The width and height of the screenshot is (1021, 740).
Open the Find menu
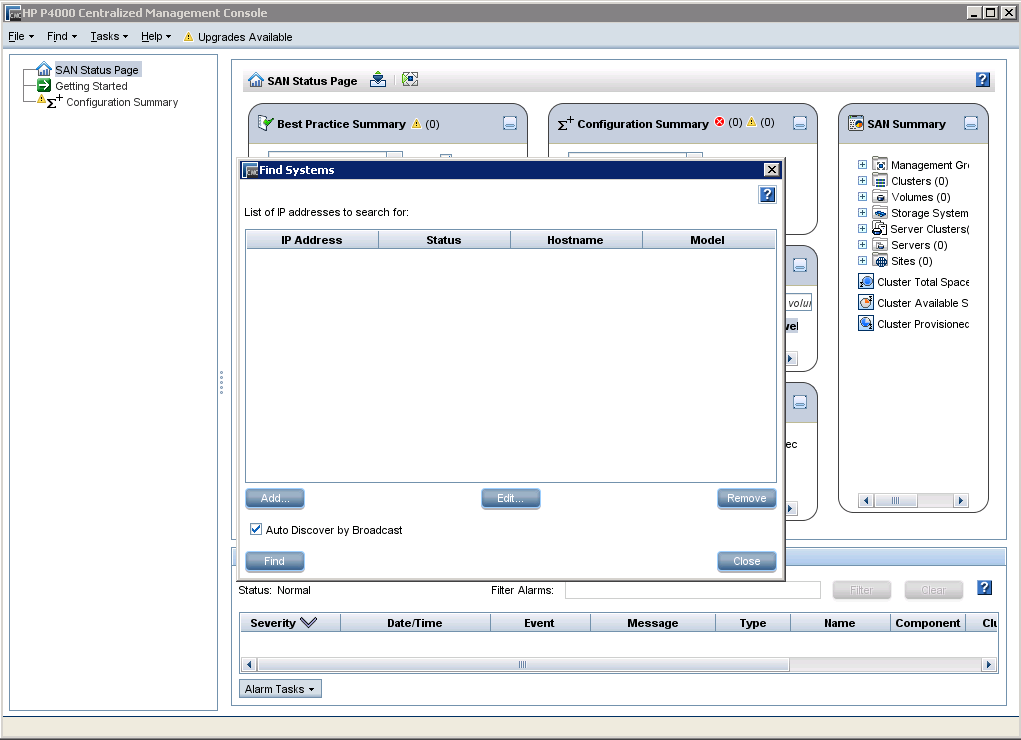tap(61, 36)
